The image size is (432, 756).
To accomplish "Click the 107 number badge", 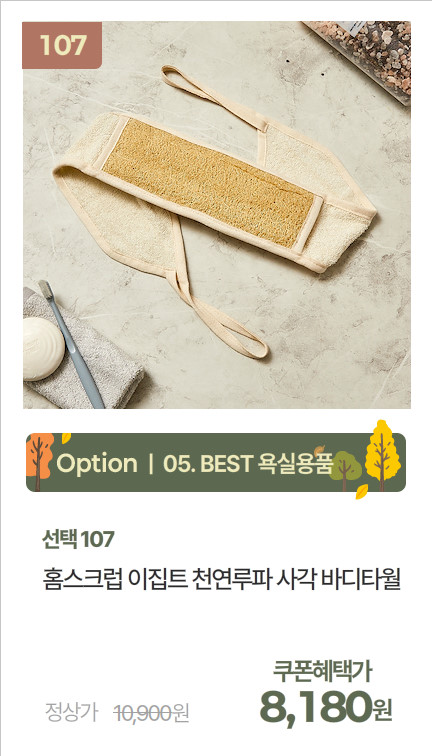I will 62,45.
